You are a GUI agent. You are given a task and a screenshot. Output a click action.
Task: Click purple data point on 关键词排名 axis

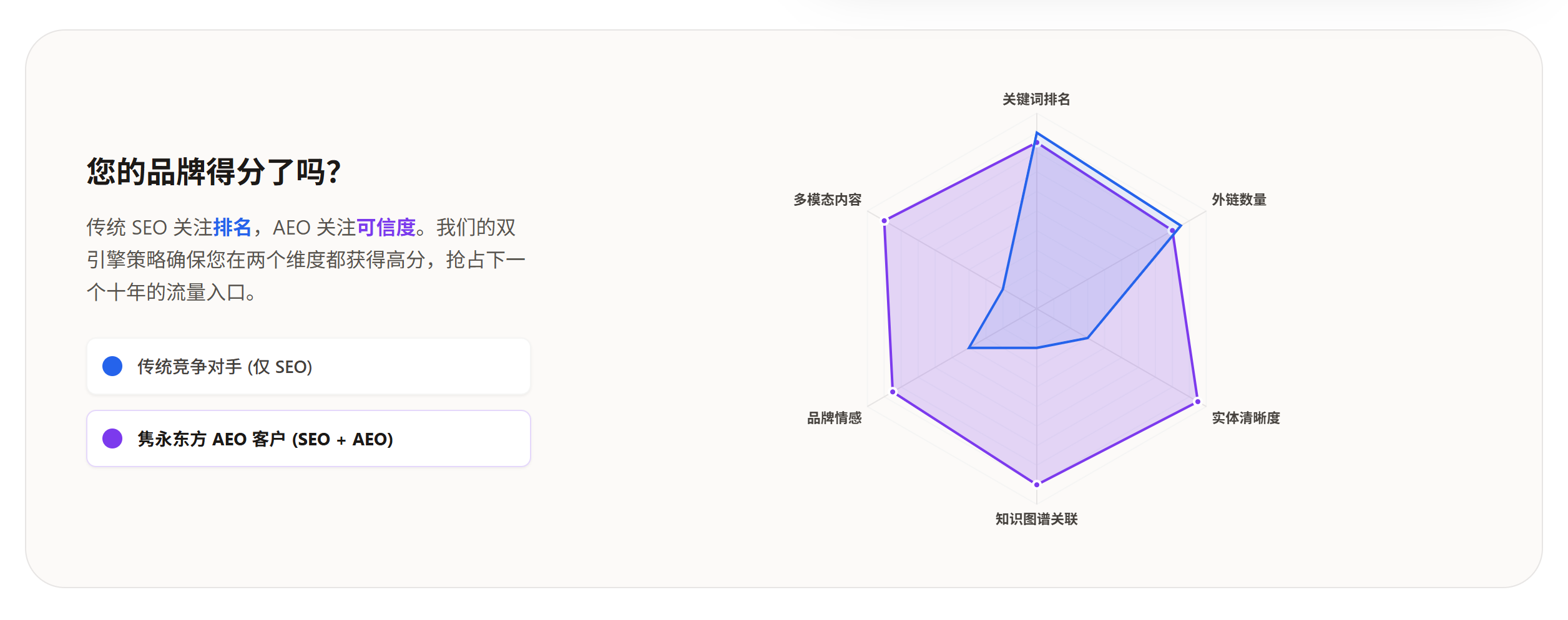point(1037,143)
